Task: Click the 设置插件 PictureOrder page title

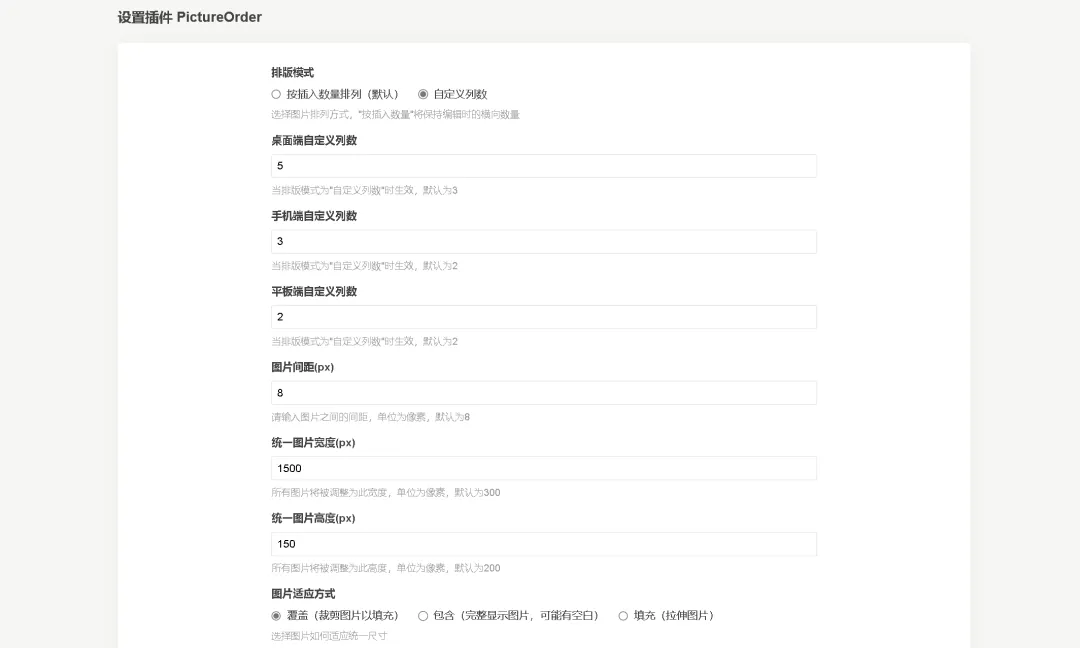Action: click(x=190, y=17)
